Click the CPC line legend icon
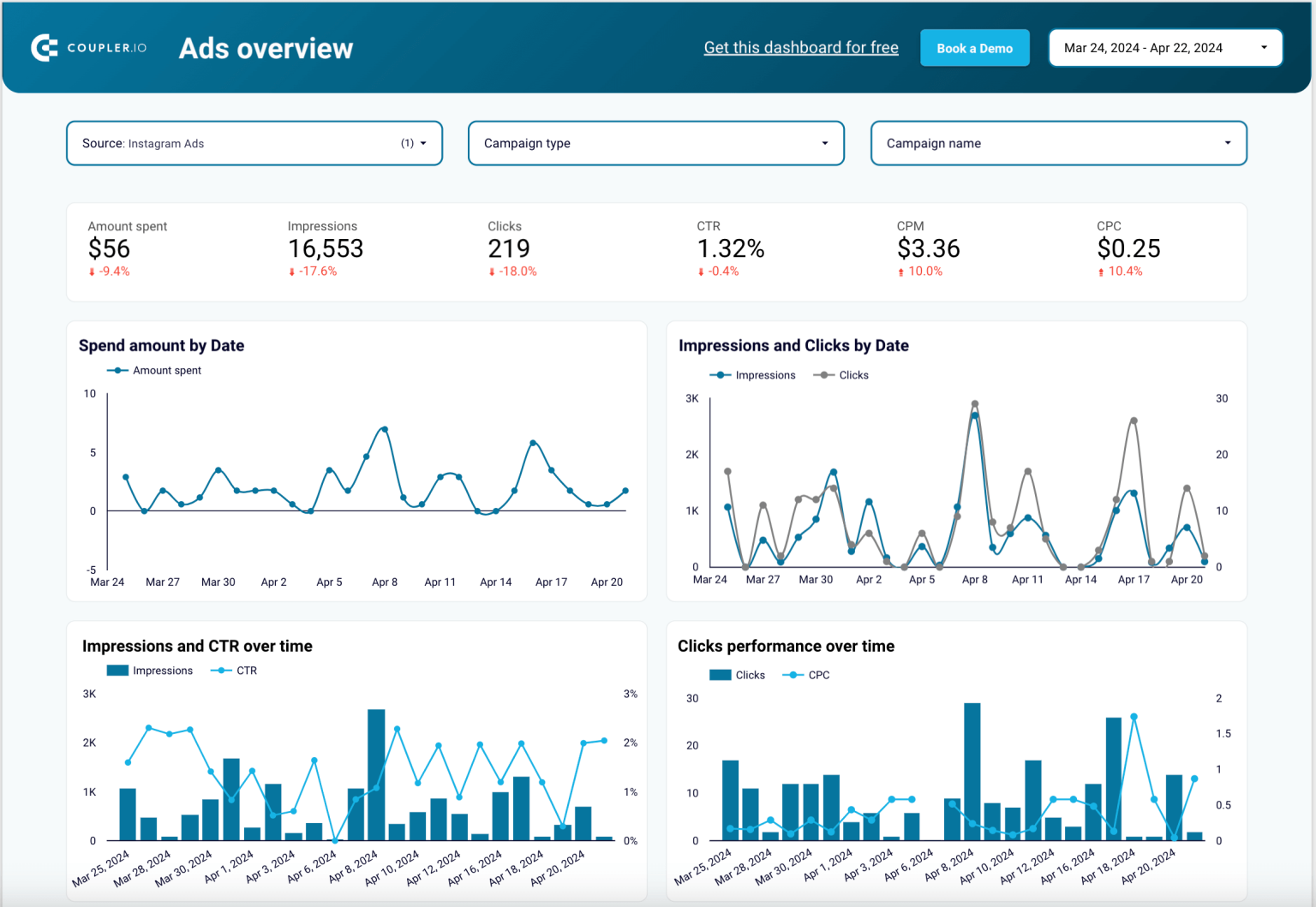 [x=793, y=675]
